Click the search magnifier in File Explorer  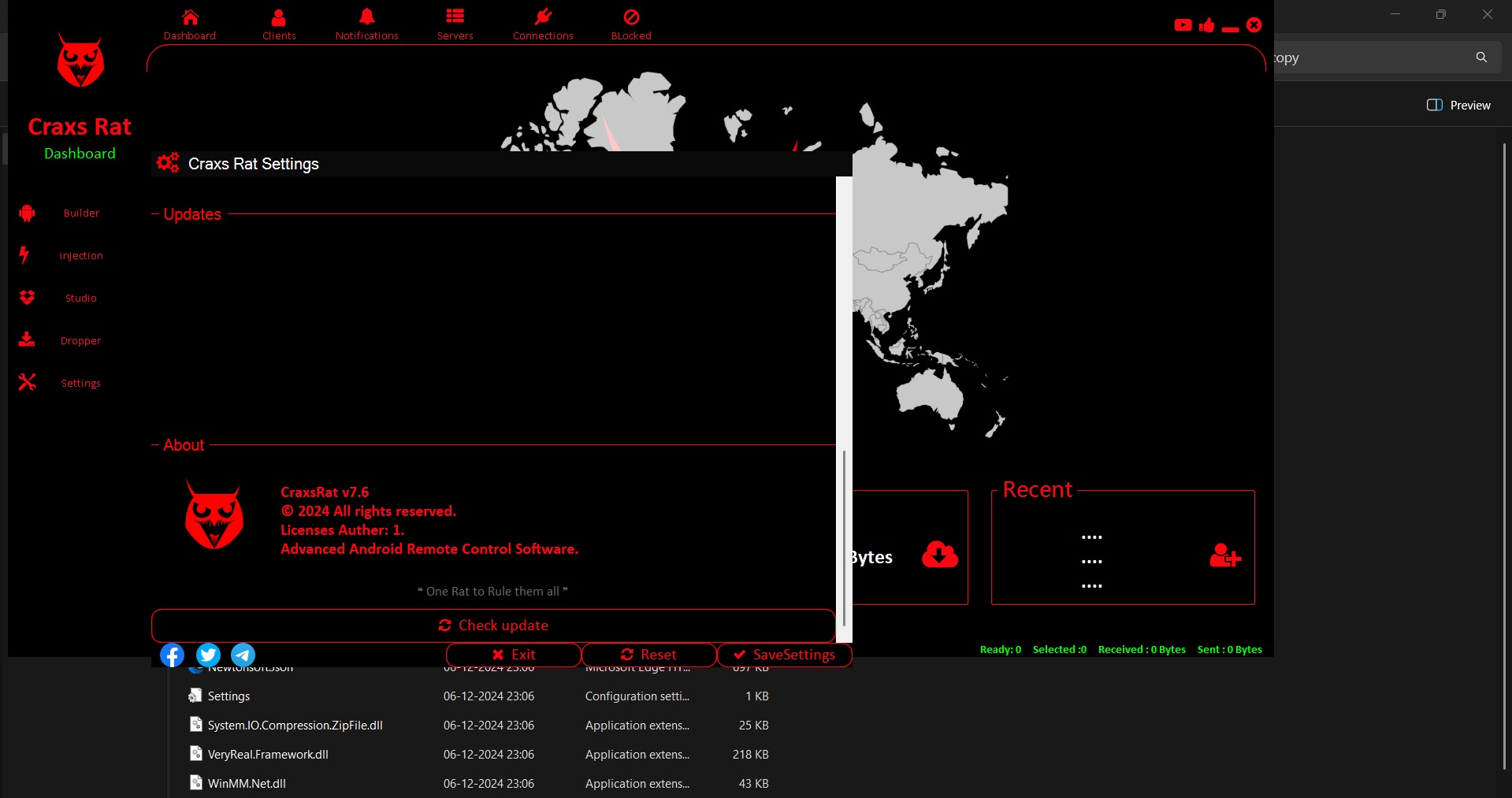click(x=1481, y=58)
